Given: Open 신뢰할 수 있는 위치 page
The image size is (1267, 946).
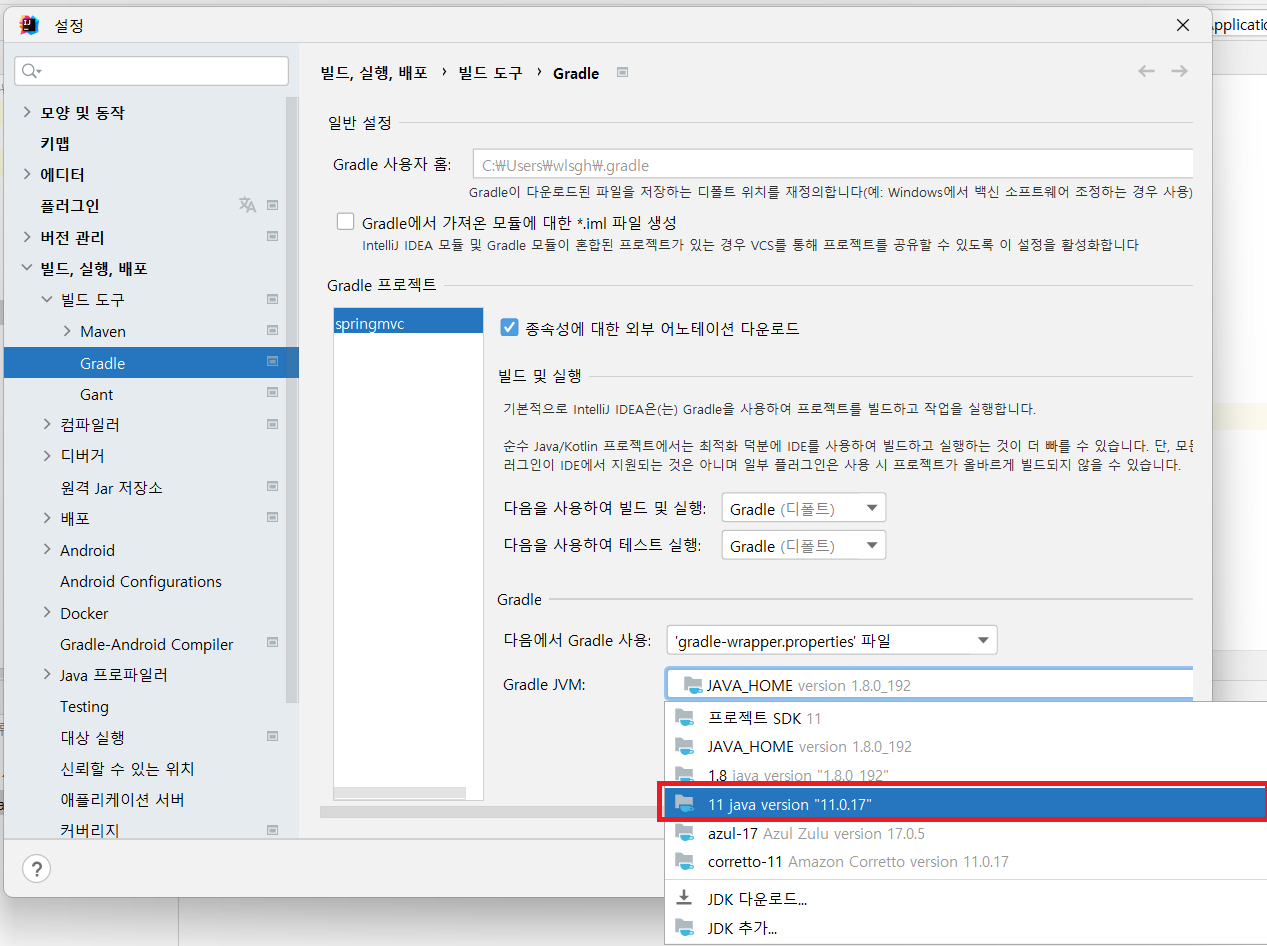Looking at the screenshot, I should point(127,768).
